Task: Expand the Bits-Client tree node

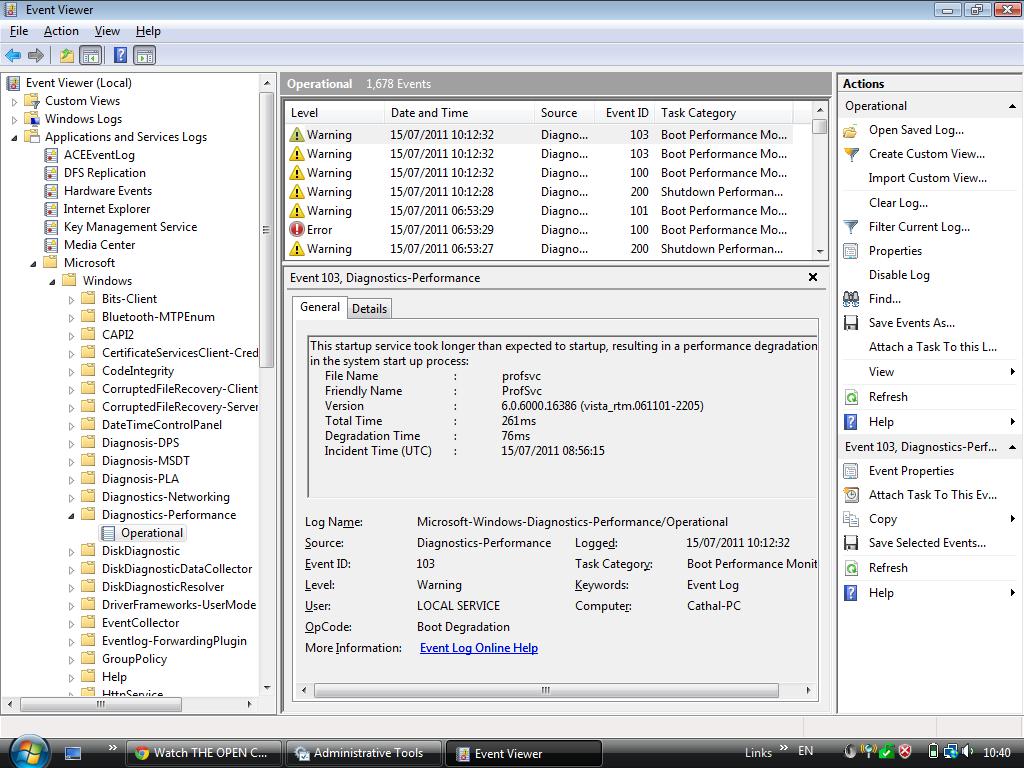Action: (71, 300)
